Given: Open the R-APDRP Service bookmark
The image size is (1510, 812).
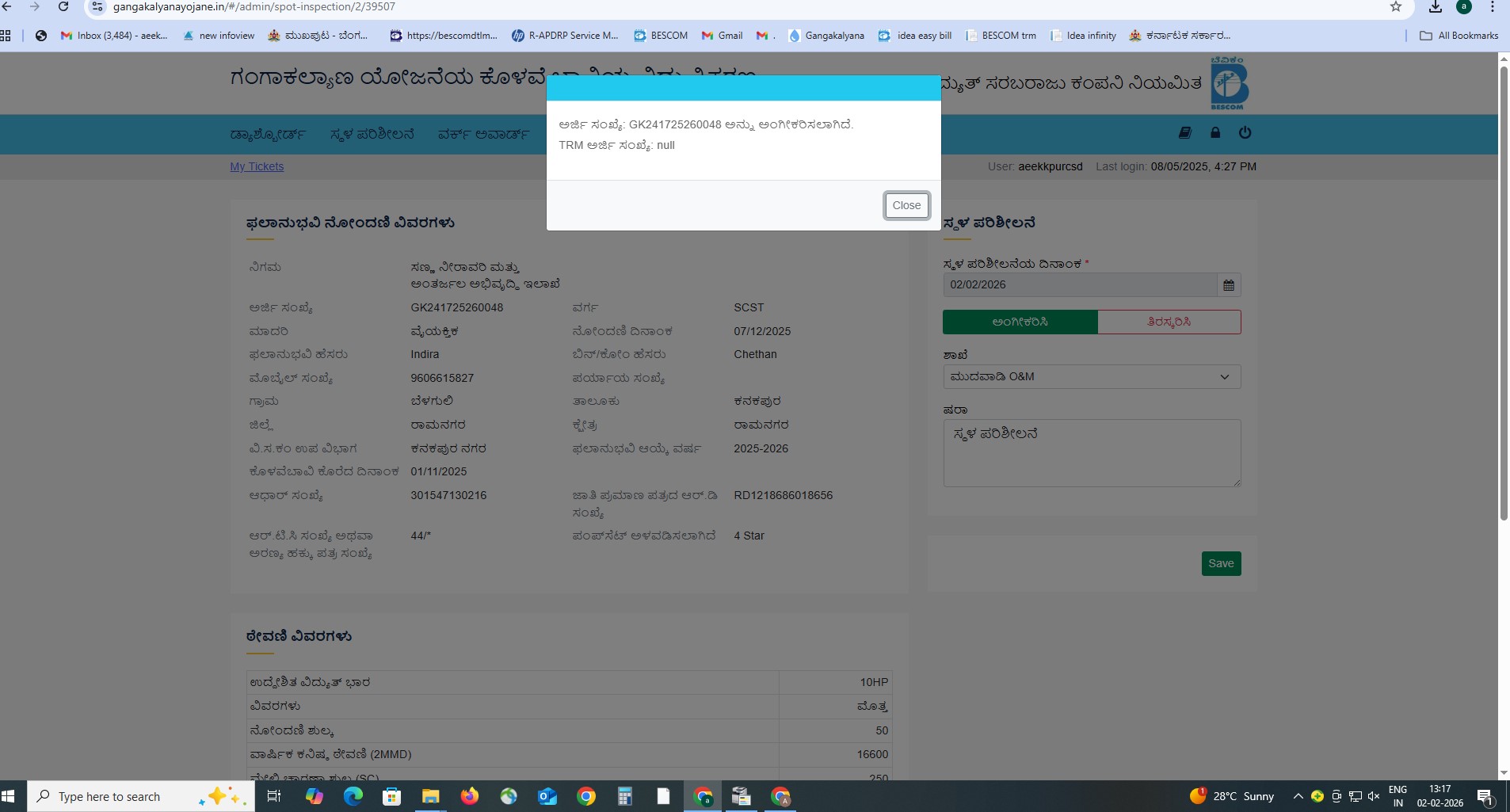Looking at the screenshot, I should coord(565,36).
